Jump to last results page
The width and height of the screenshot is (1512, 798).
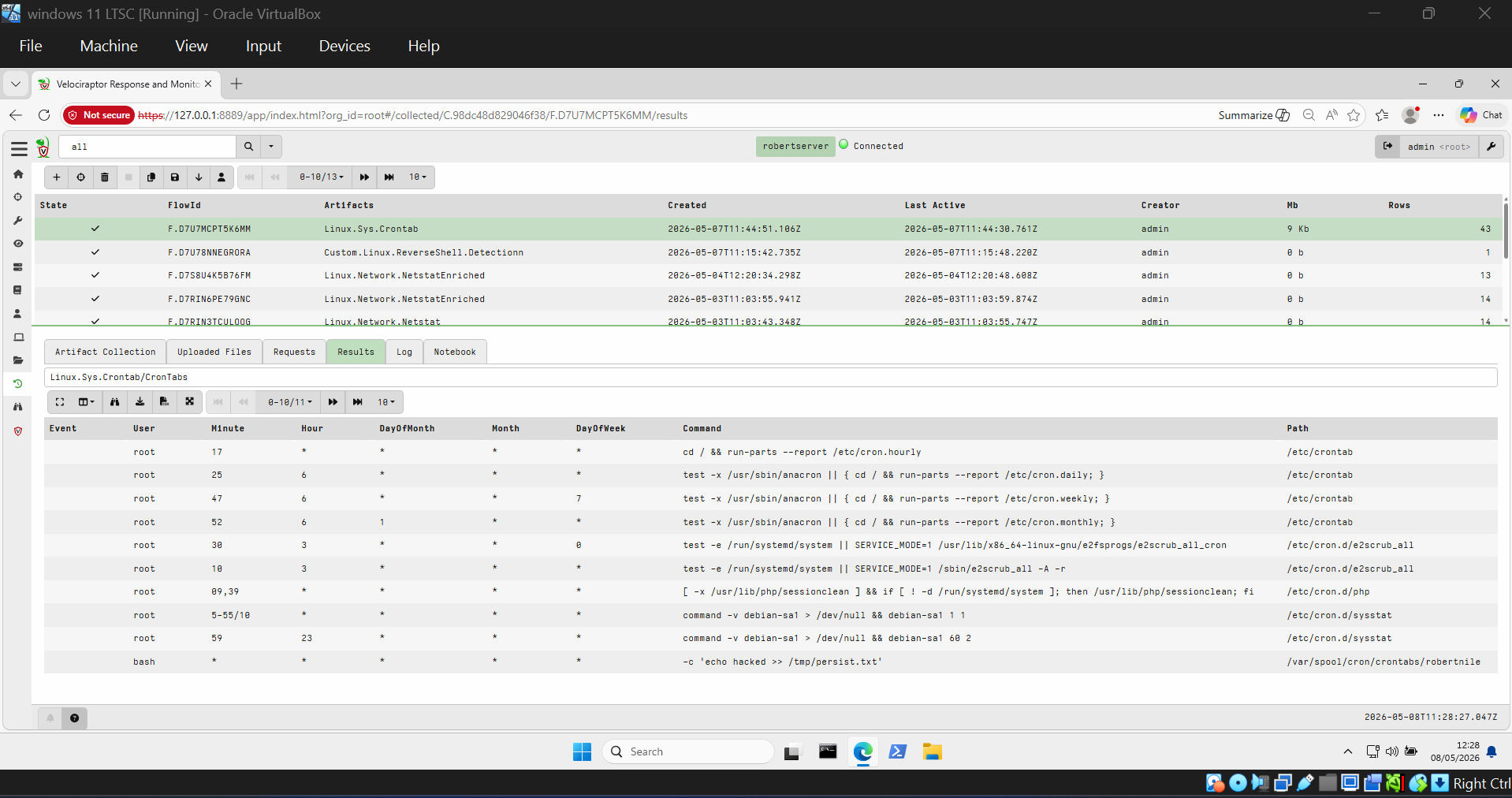[x=358, y=402]
